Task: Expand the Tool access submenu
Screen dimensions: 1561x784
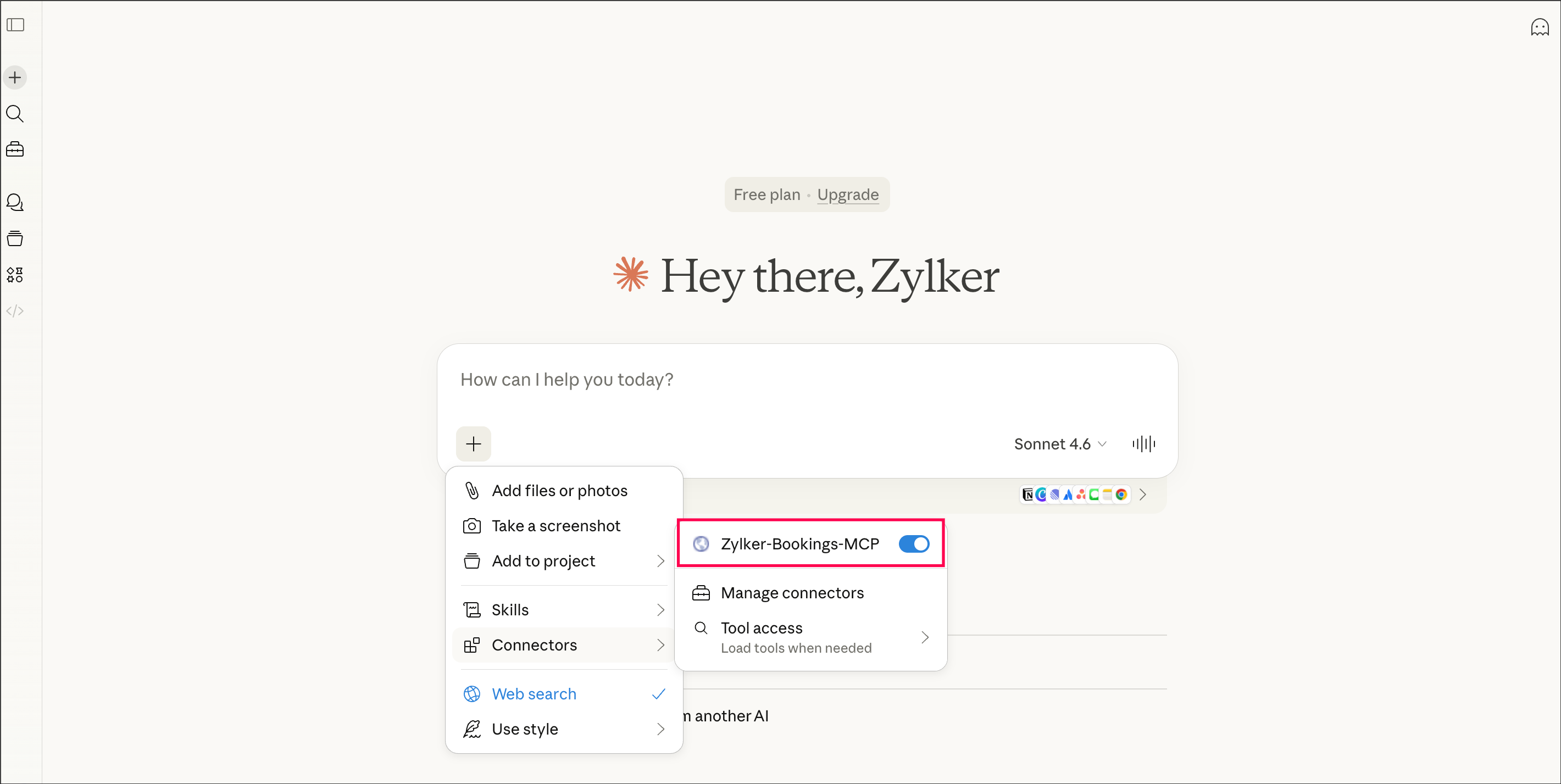Action: (x=810, y=637)
